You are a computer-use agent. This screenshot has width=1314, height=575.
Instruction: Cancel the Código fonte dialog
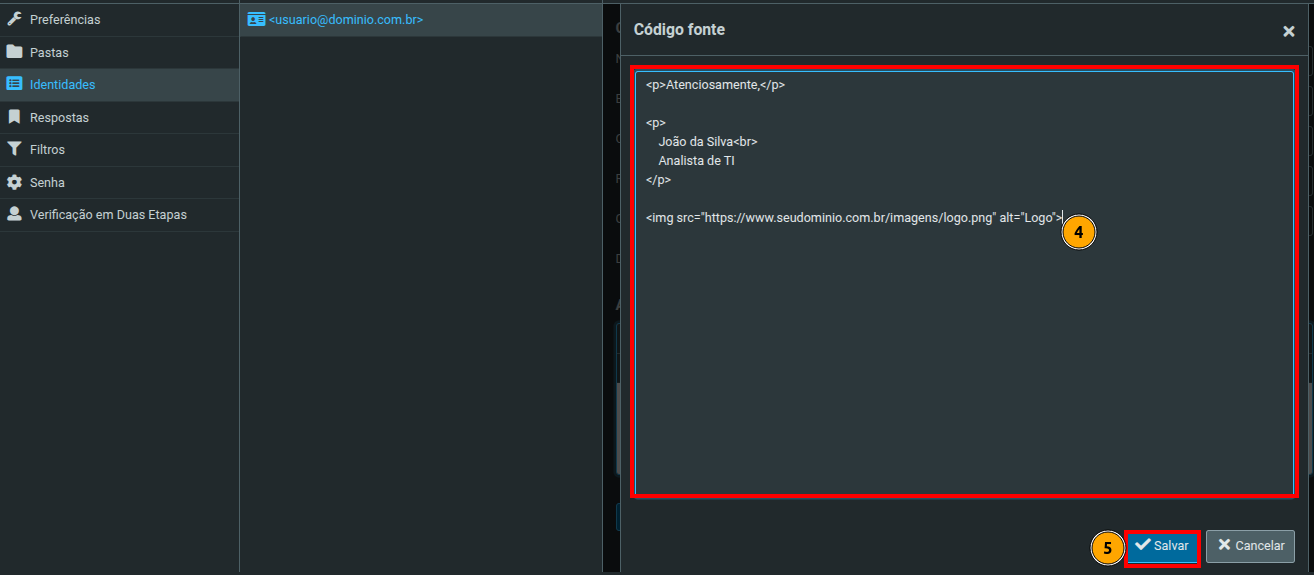pyautogui.click(x=1250, y=546)
